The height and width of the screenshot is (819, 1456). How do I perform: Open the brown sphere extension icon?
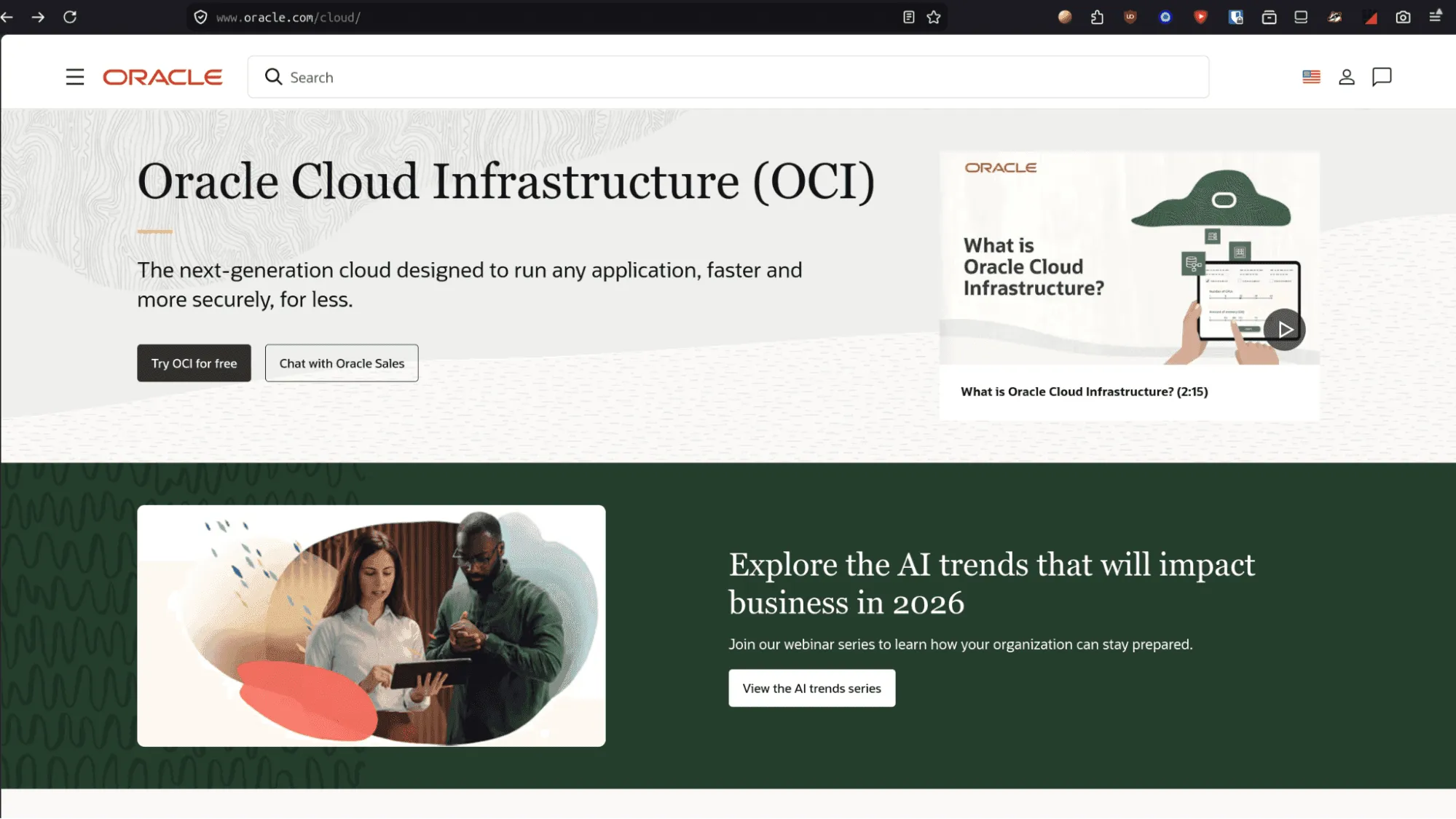1065,17
